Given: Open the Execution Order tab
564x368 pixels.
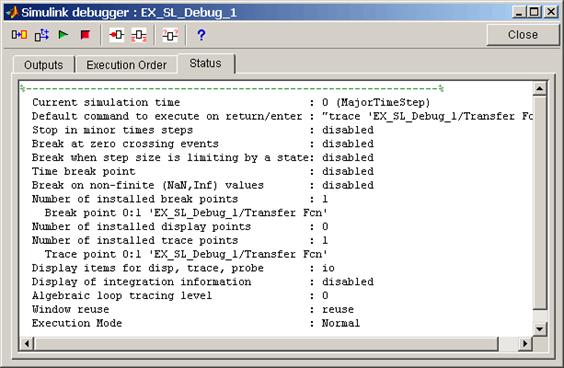Looking at the screenshot, I should 126,65.
